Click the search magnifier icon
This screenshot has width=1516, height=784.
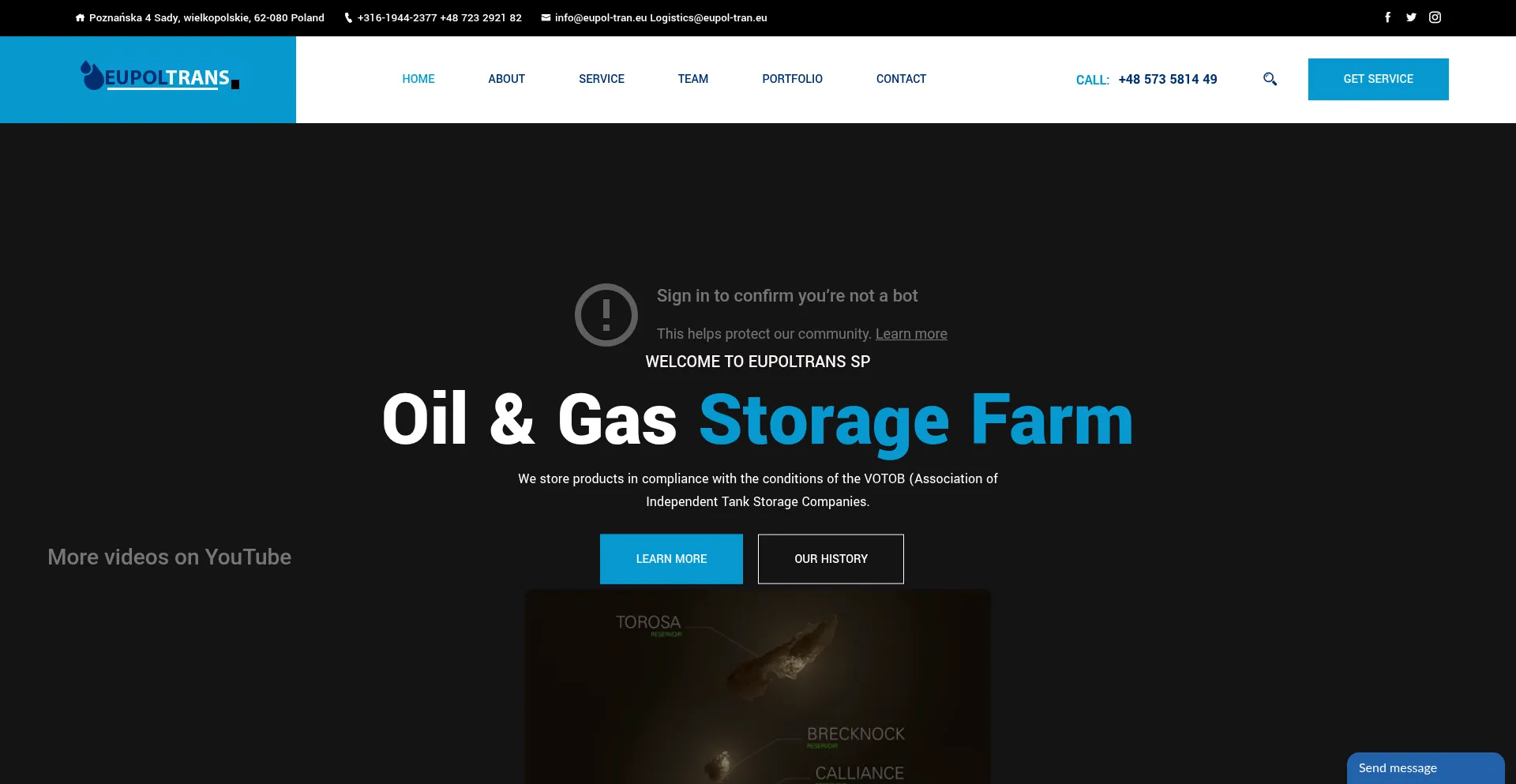tap(1270, 79)
